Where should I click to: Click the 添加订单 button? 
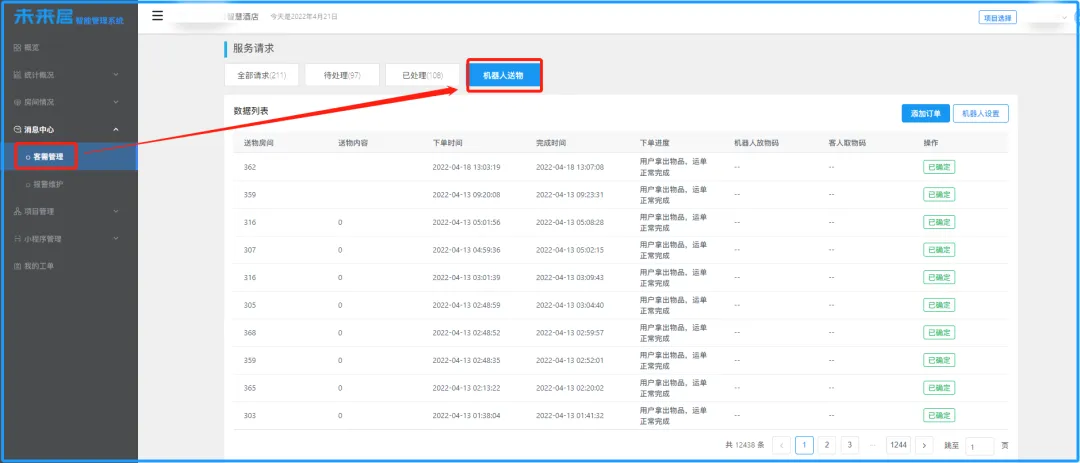(x=926, y=114)
